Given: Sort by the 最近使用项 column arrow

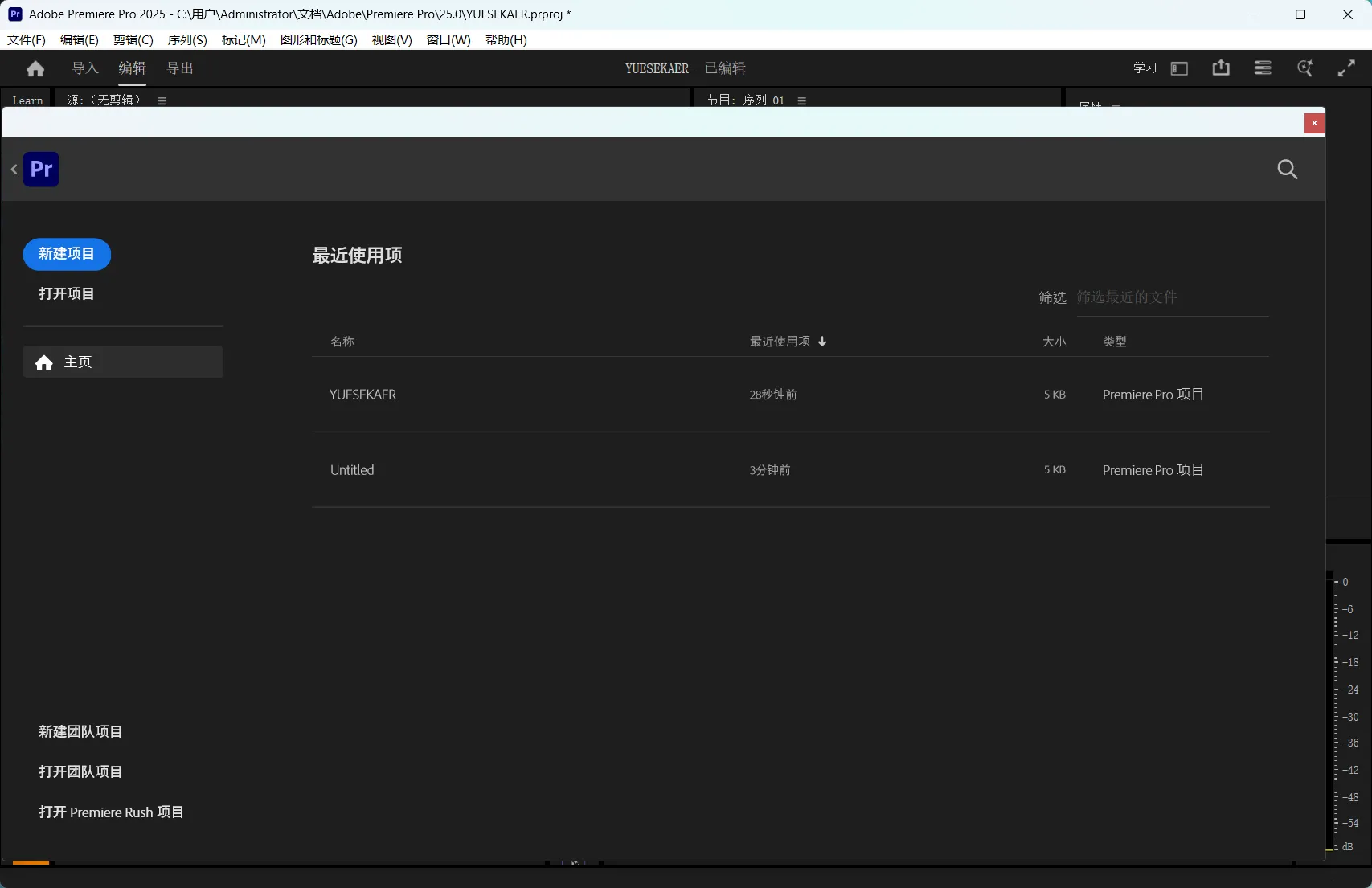Looking at the screenshot, I should (822, 341).
